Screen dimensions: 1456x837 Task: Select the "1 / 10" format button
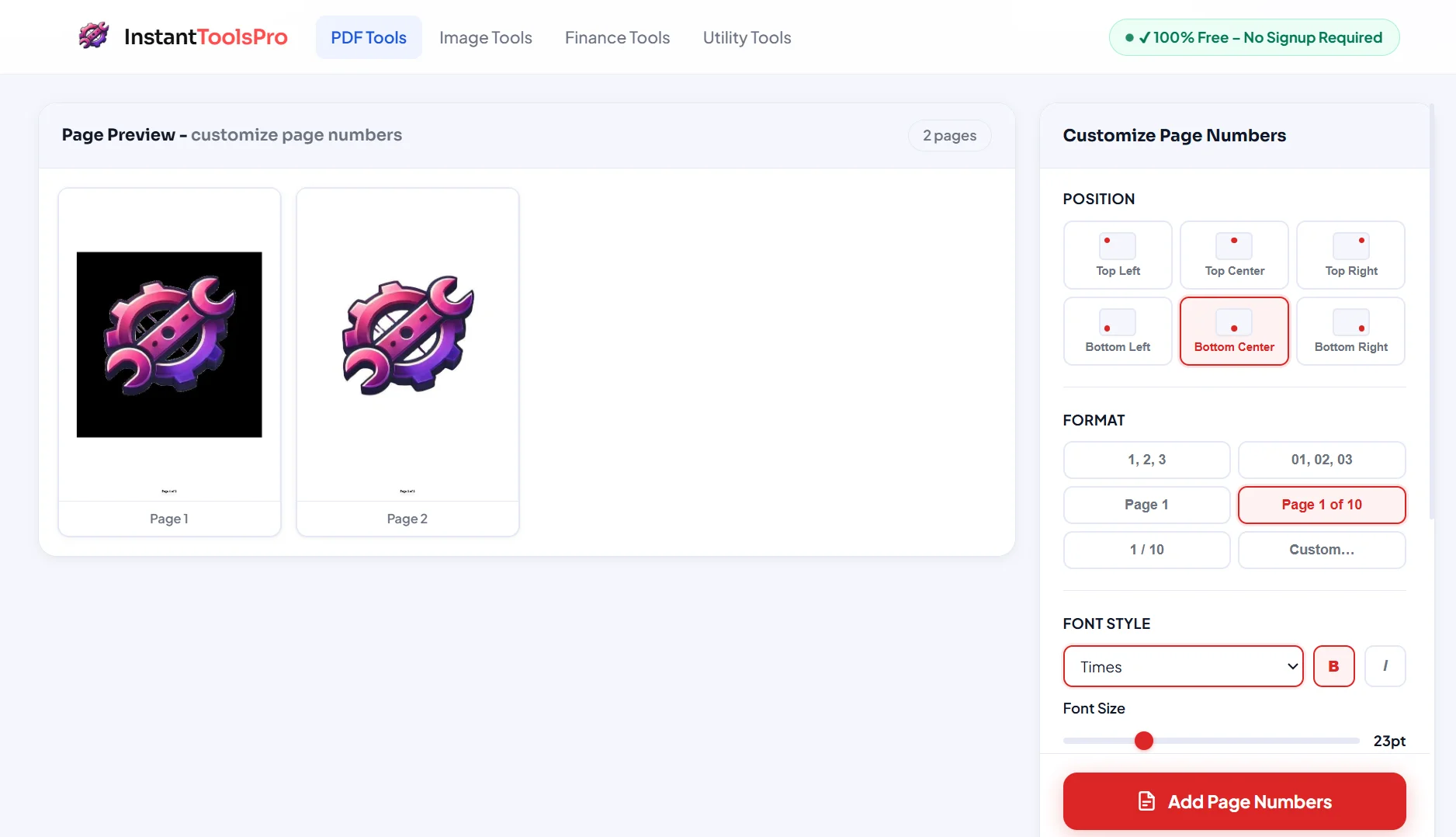(x=1146, y=550)
